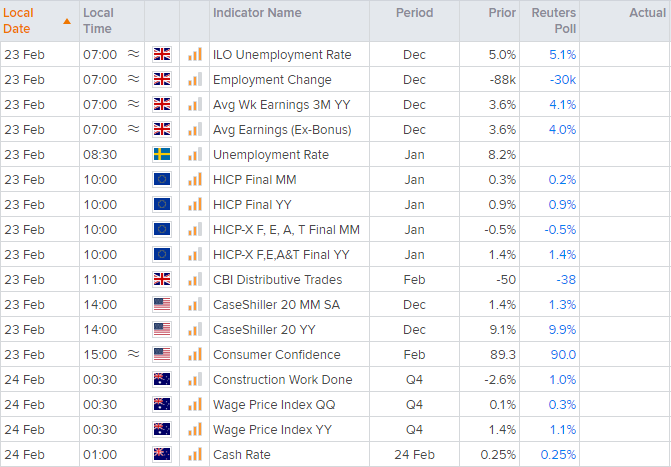Click the approximate-time icon for Consumer Confidence
Viewport: 671px width, 467px height.
134,355
